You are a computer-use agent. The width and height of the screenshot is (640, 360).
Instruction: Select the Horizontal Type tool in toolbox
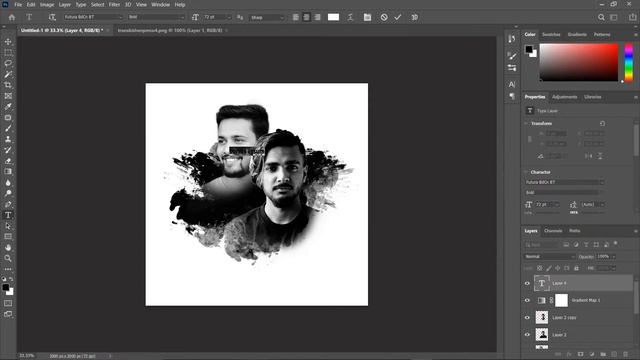pos(8,215)
